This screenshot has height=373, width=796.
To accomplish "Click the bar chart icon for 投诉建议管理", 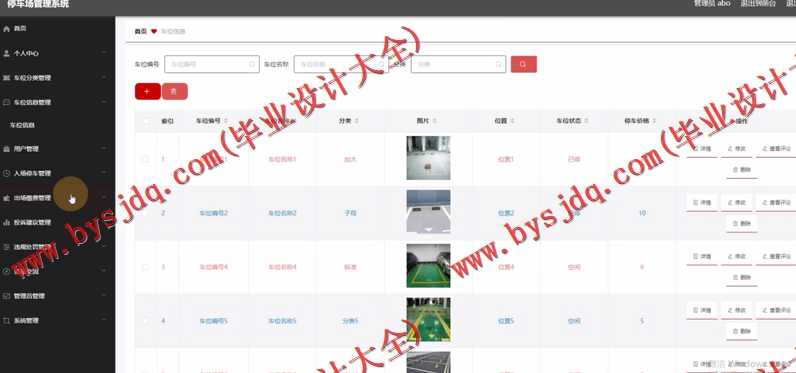I will [x=6, y=222].
